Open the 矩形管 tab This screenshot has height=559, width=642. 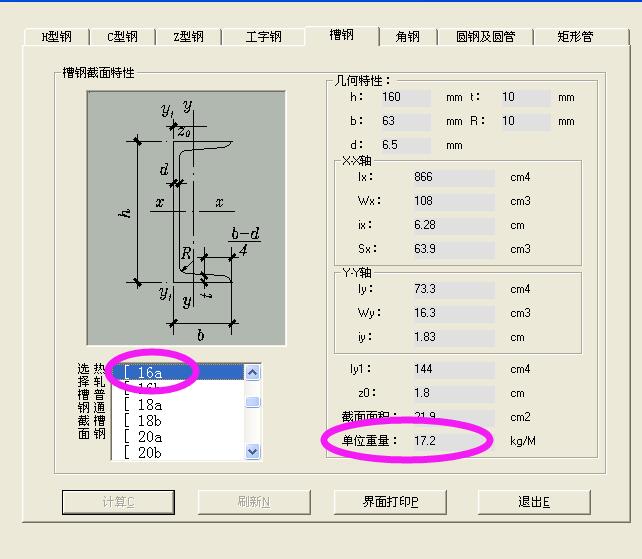(581, 37)
